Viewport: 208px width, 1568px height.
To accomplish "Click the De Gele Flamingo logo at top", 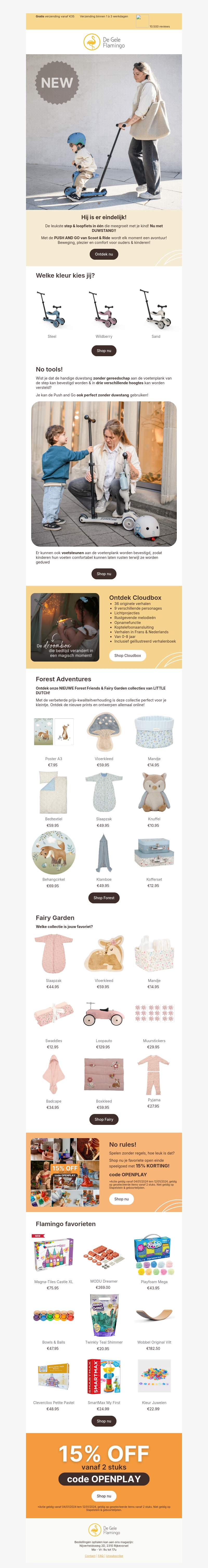I will coord(104,42).
